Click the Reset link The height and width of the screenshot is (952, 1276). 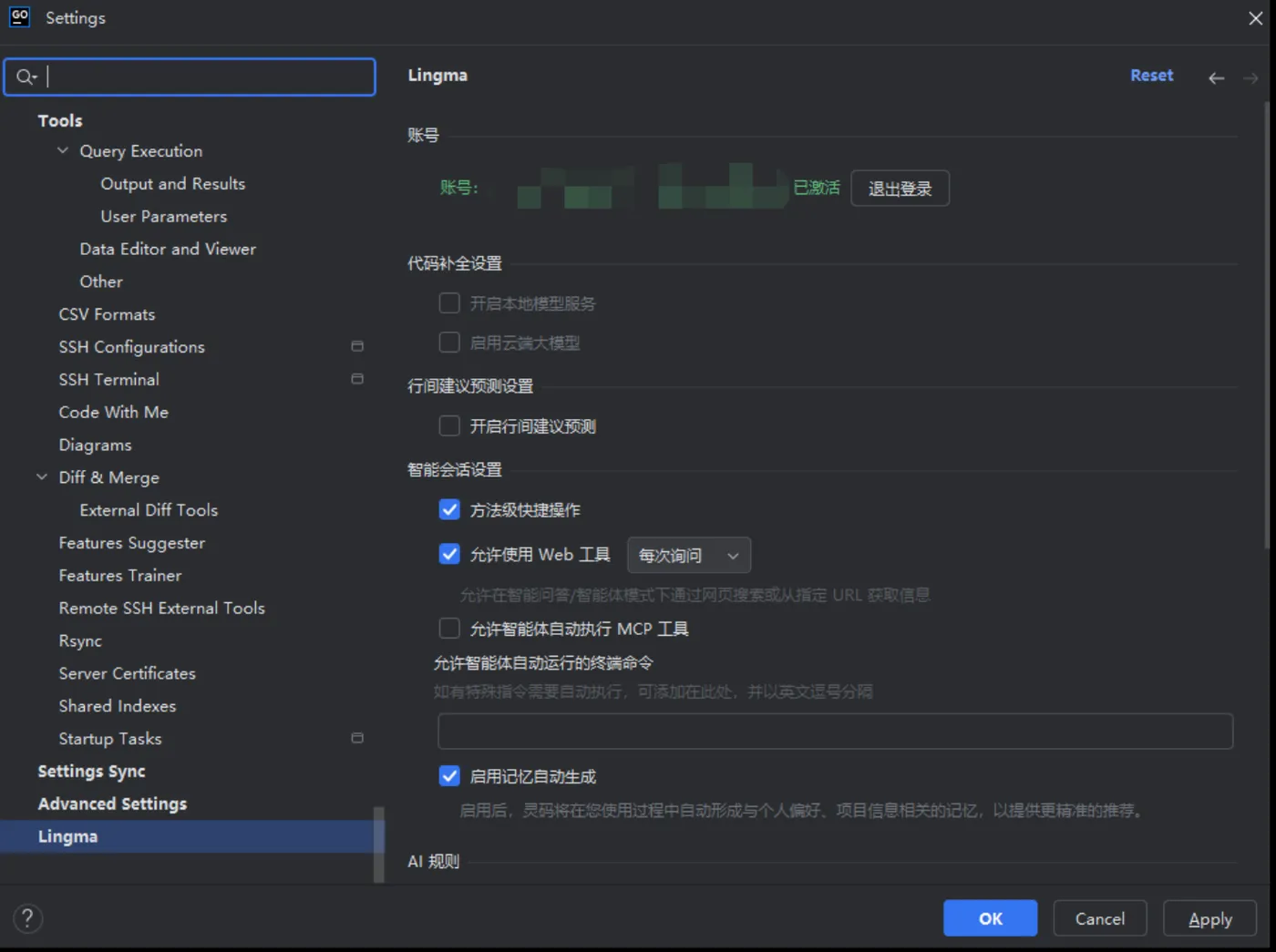(1151, 76)
